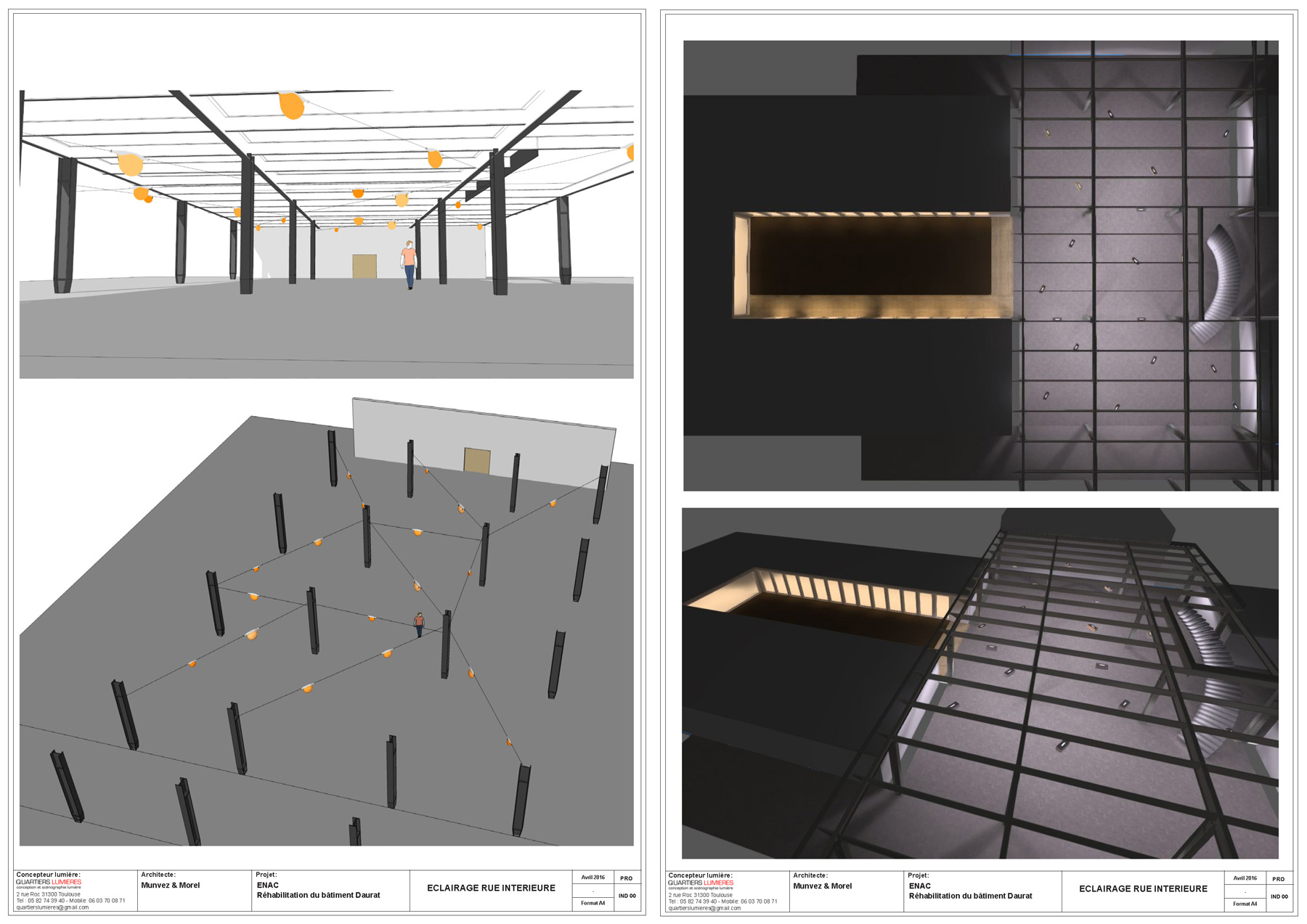Click the "ECLAIRAGE RUE INTERIEURE" title on left page
Image resolution: width=1307 pixels, height=924 pixels.
coord(491,888)
